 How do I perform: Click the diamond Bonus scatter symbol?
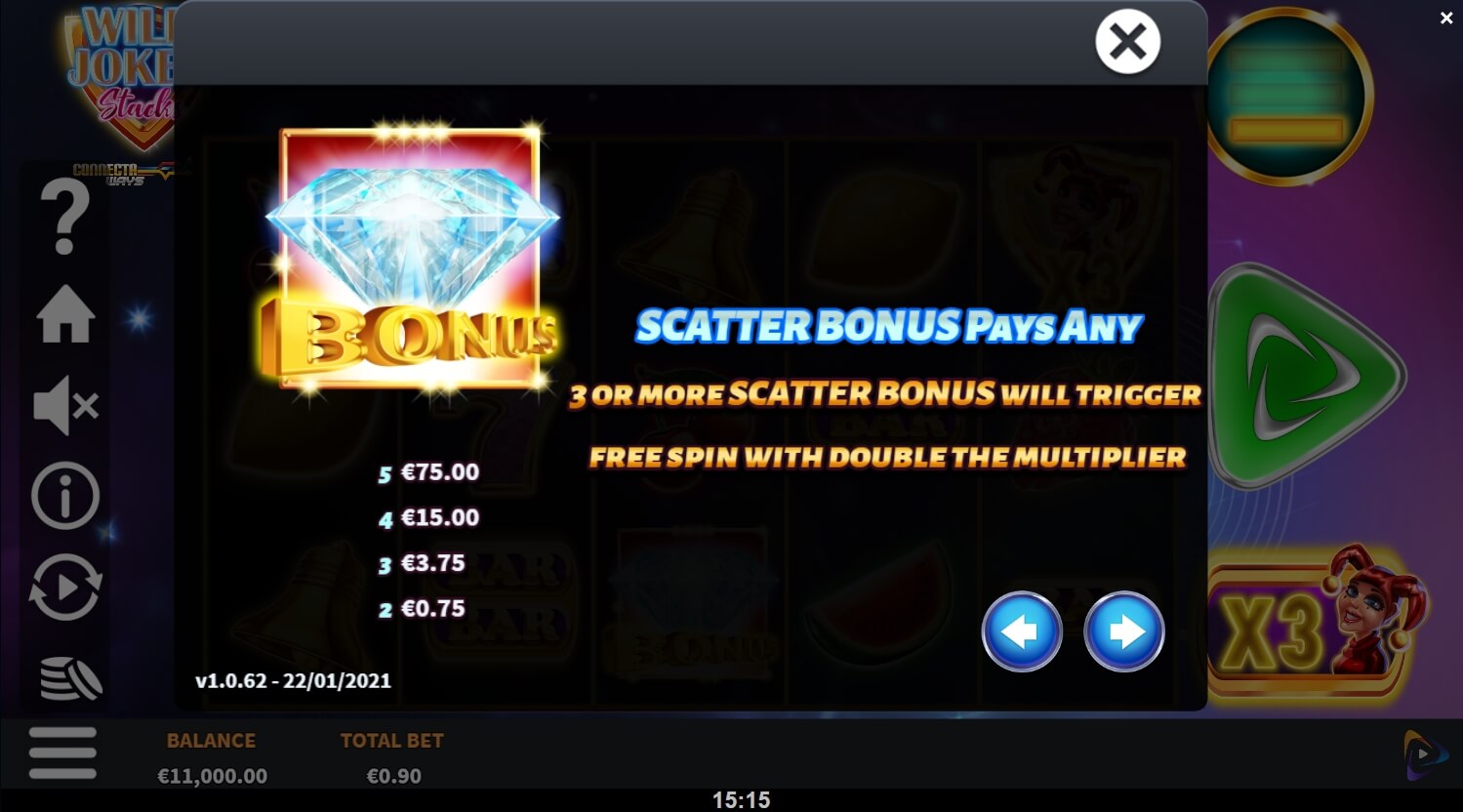(x=410, y=259)
